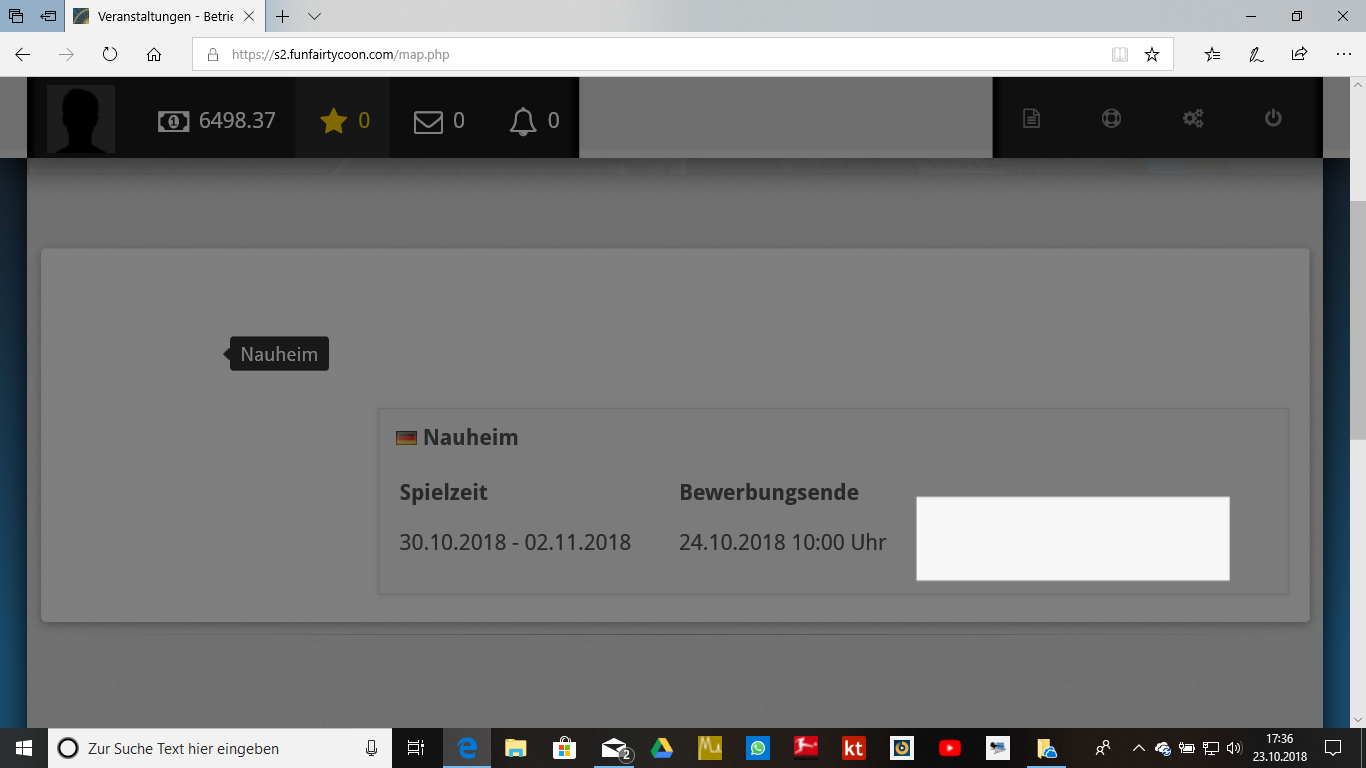
Task: Open the notifications bell icon
Action: pyautogui.click(x=523, y=122)
